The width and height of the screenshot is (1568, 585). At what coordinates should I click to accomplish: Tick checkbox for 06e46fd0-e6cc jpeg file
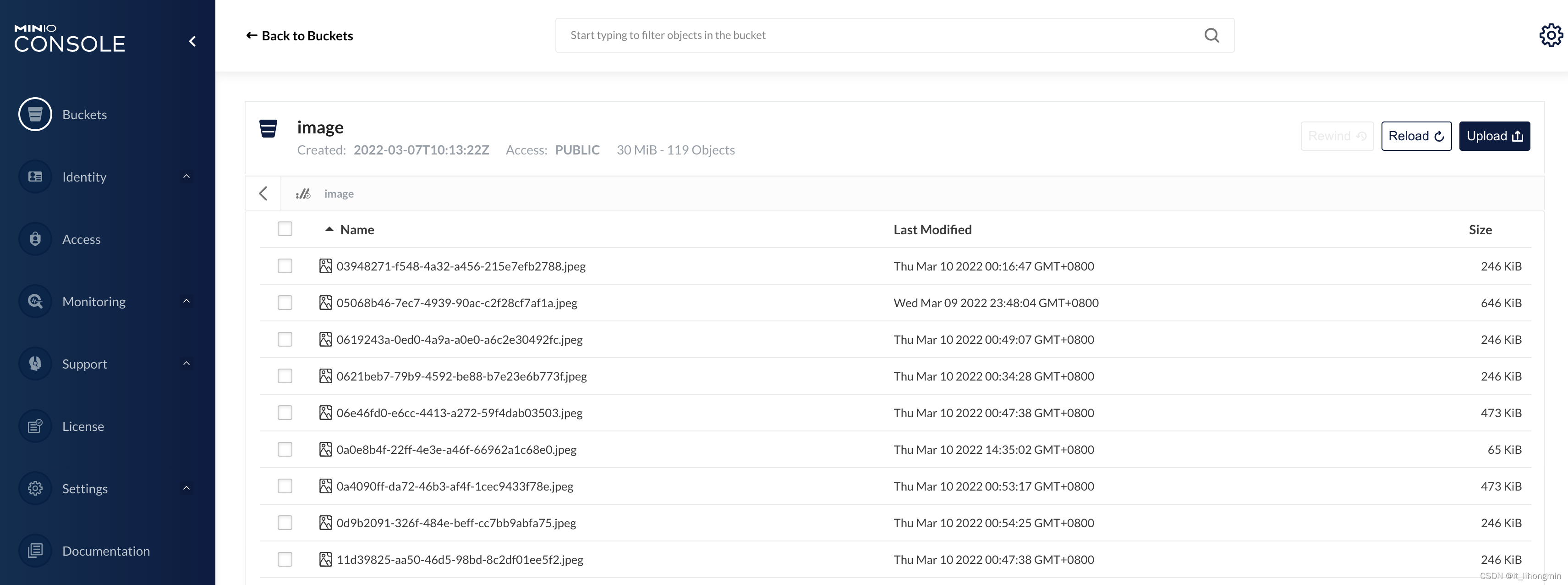point(285,413)
